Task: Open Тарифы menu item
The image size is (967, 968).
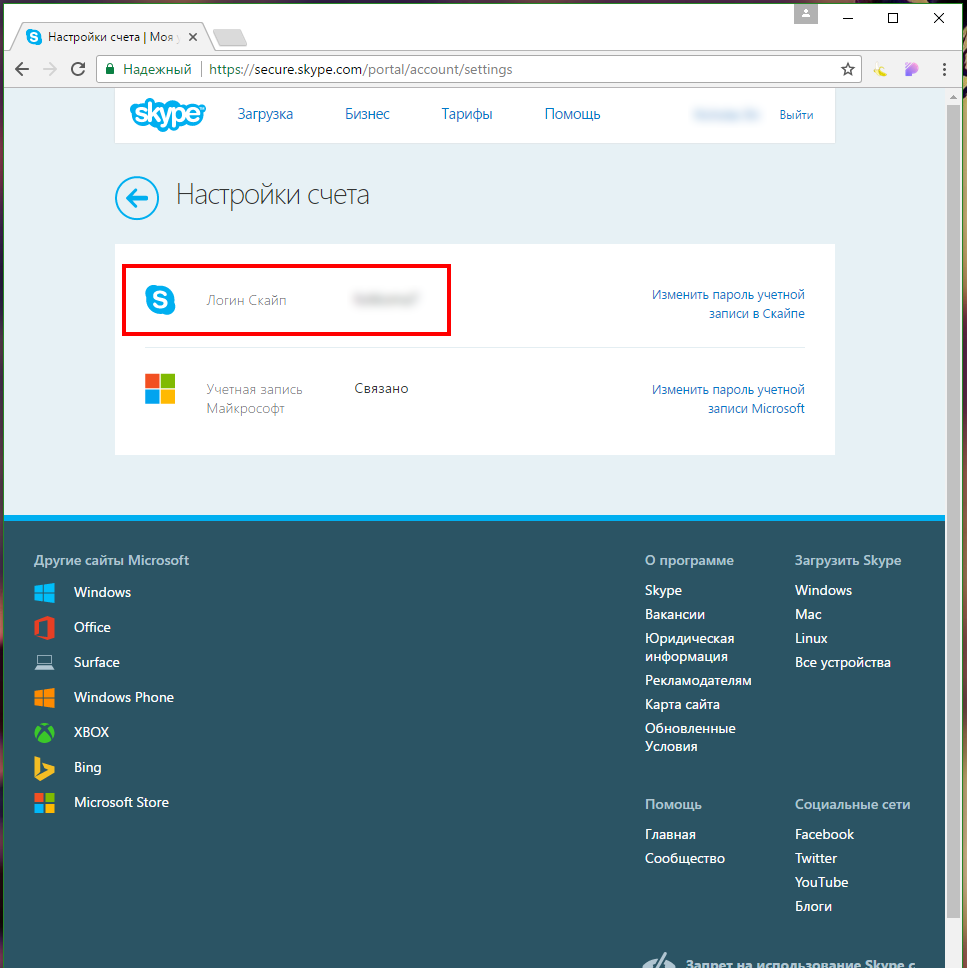Action: pyautogui.click(x=467, y=114)
